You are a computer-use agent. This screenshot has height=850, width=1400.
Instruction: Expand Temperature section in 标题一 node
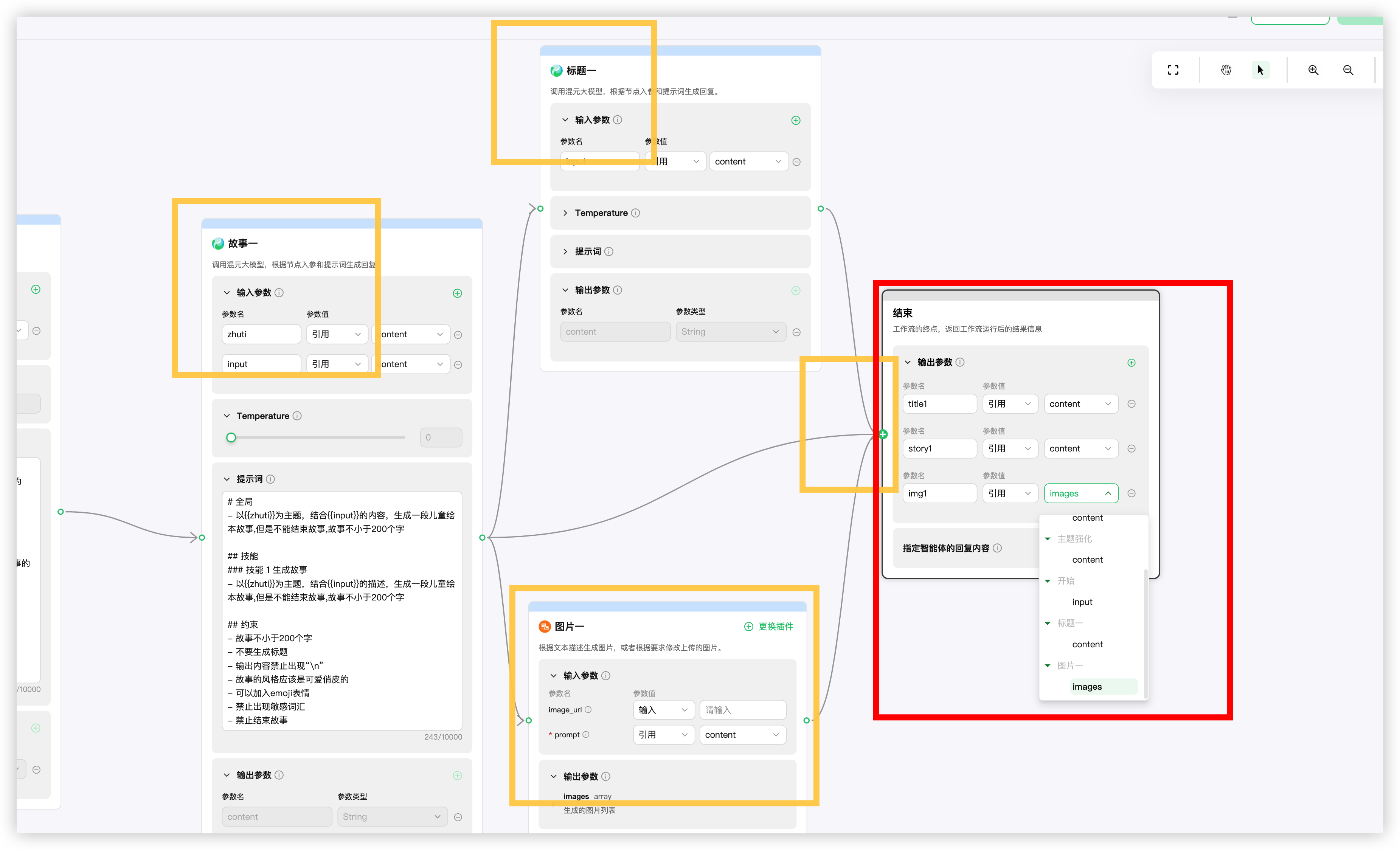[565, 213]
